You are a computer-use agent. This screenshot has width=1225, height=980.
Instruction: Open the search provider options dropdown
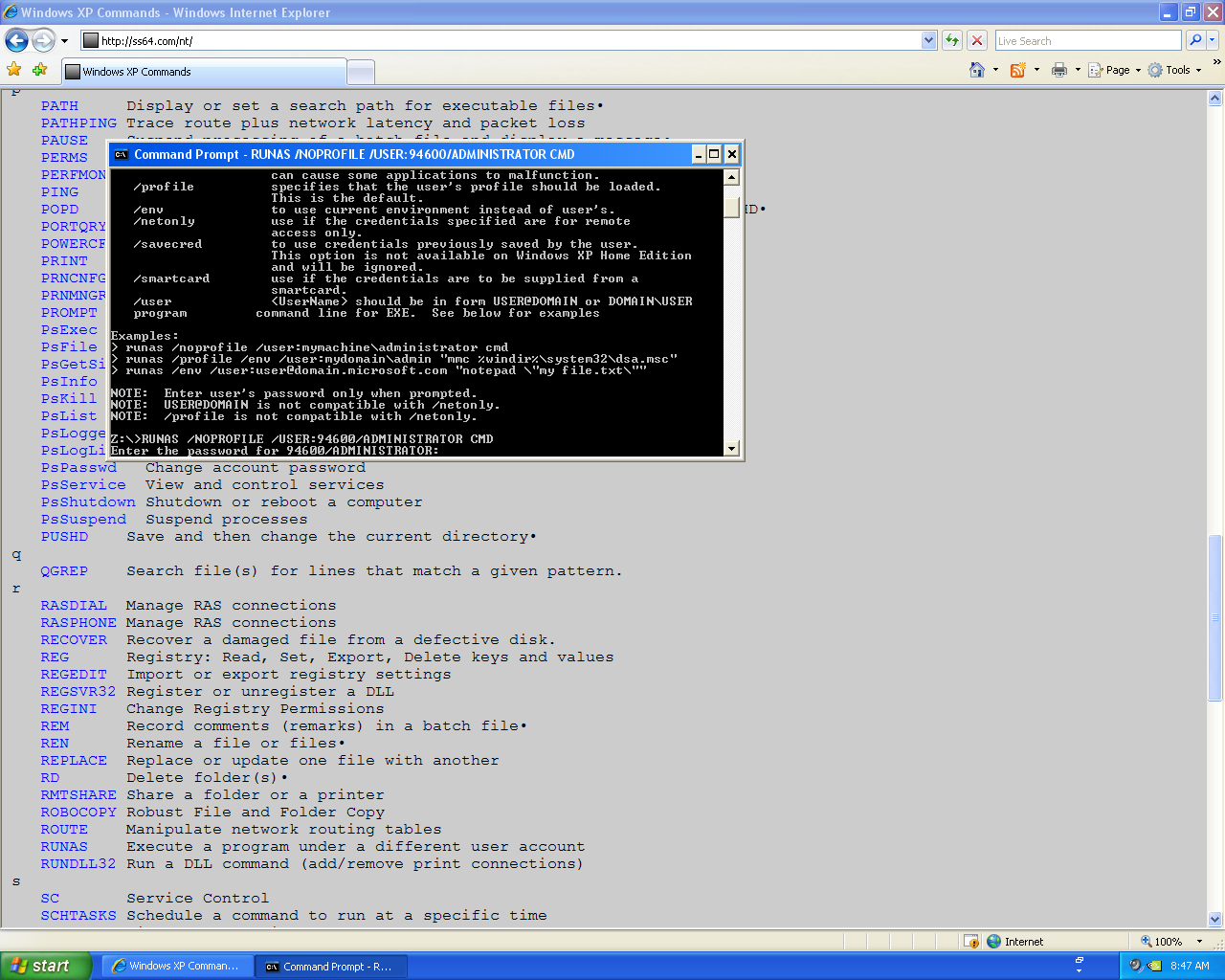(1213, 40)
